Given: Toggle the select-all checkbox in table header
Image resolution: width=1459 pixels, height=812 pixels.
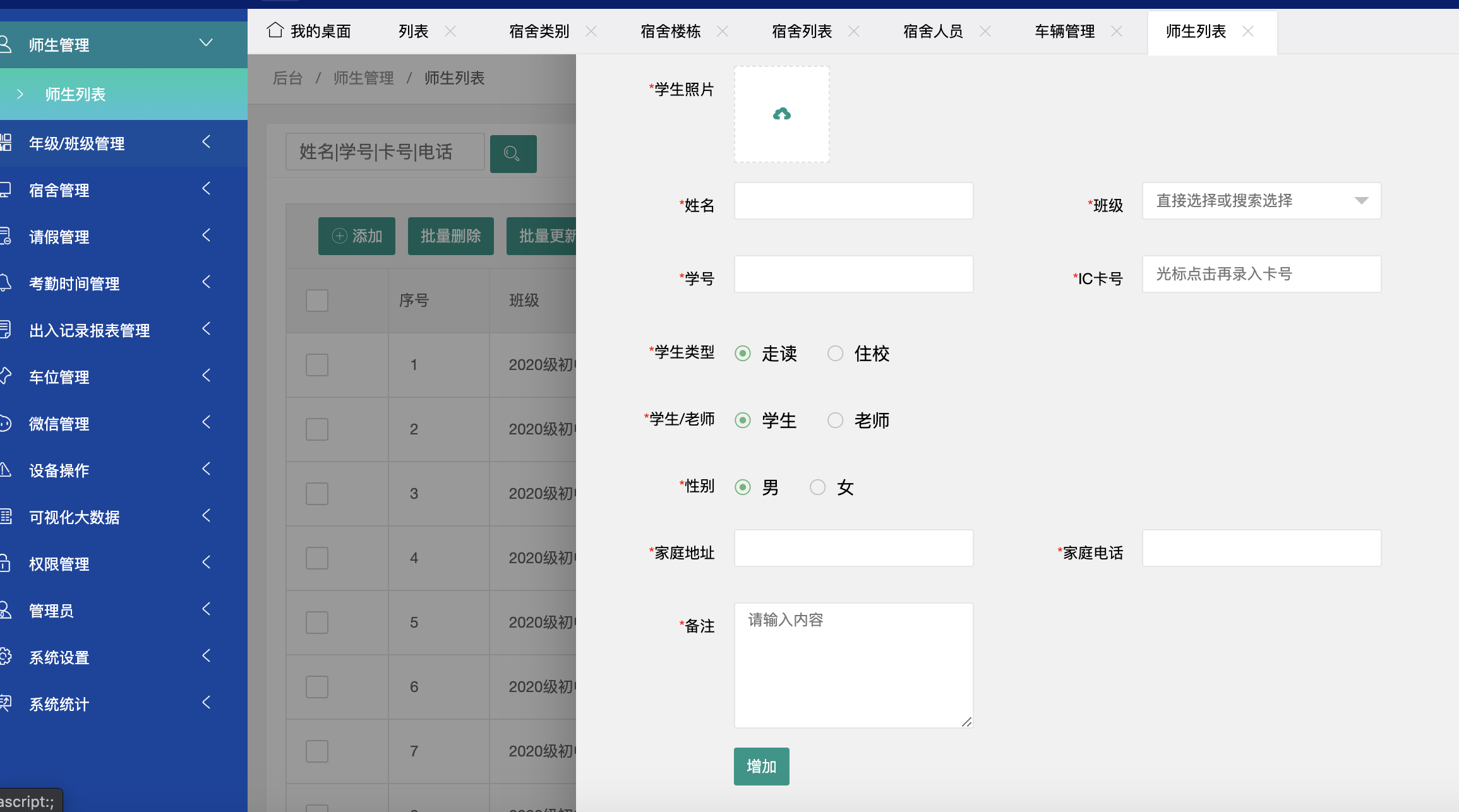Looking at the screenshot, I should pos(317,301).
